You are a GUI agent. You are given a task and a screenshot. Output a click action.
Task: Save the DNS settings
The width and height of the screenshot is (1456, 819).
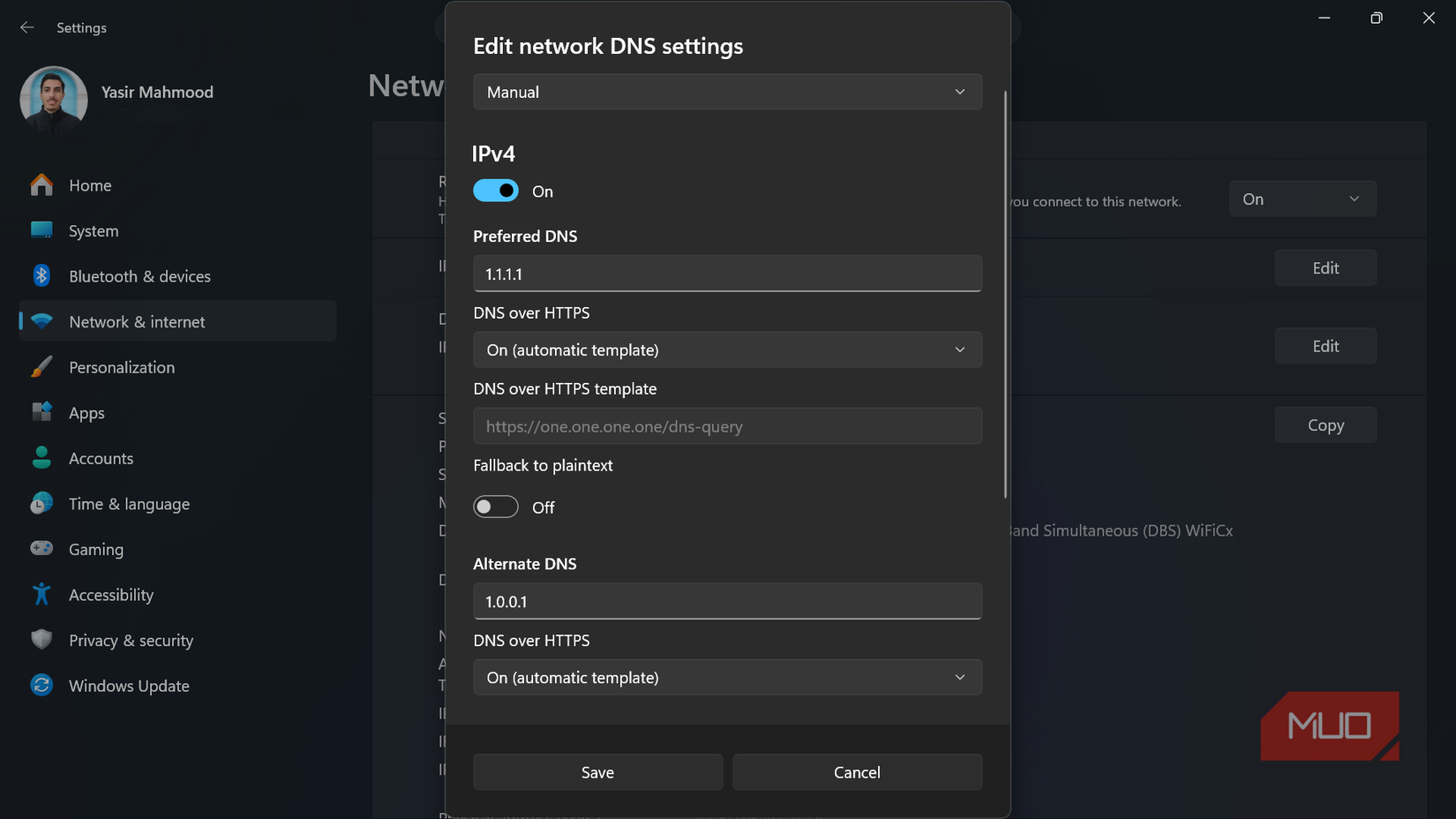[597, 772]
